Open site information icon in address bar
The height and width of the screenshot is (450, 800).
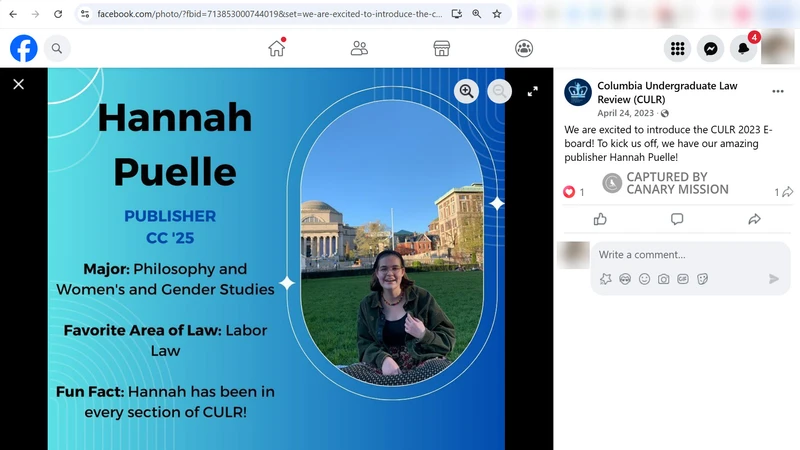(x=85, y=14)
